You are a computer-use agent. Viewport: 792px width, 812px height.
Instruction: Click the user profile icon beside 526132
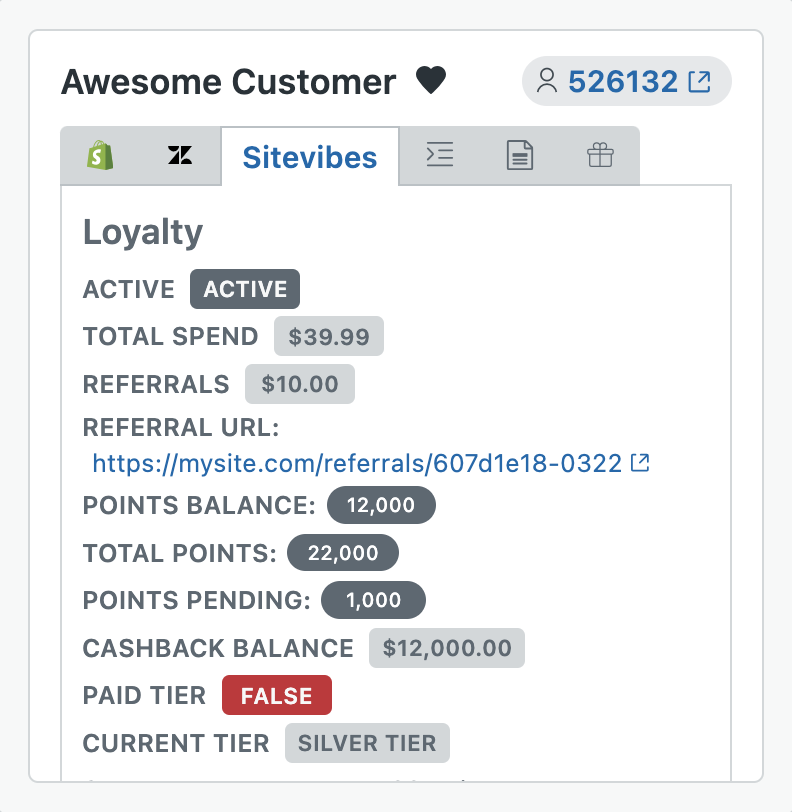[x=546, y=81]
